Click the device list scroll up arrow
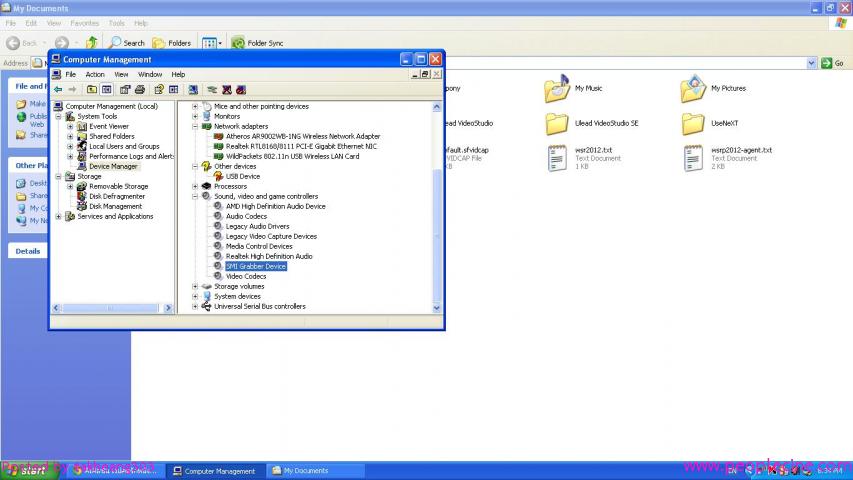 point(436,107)
